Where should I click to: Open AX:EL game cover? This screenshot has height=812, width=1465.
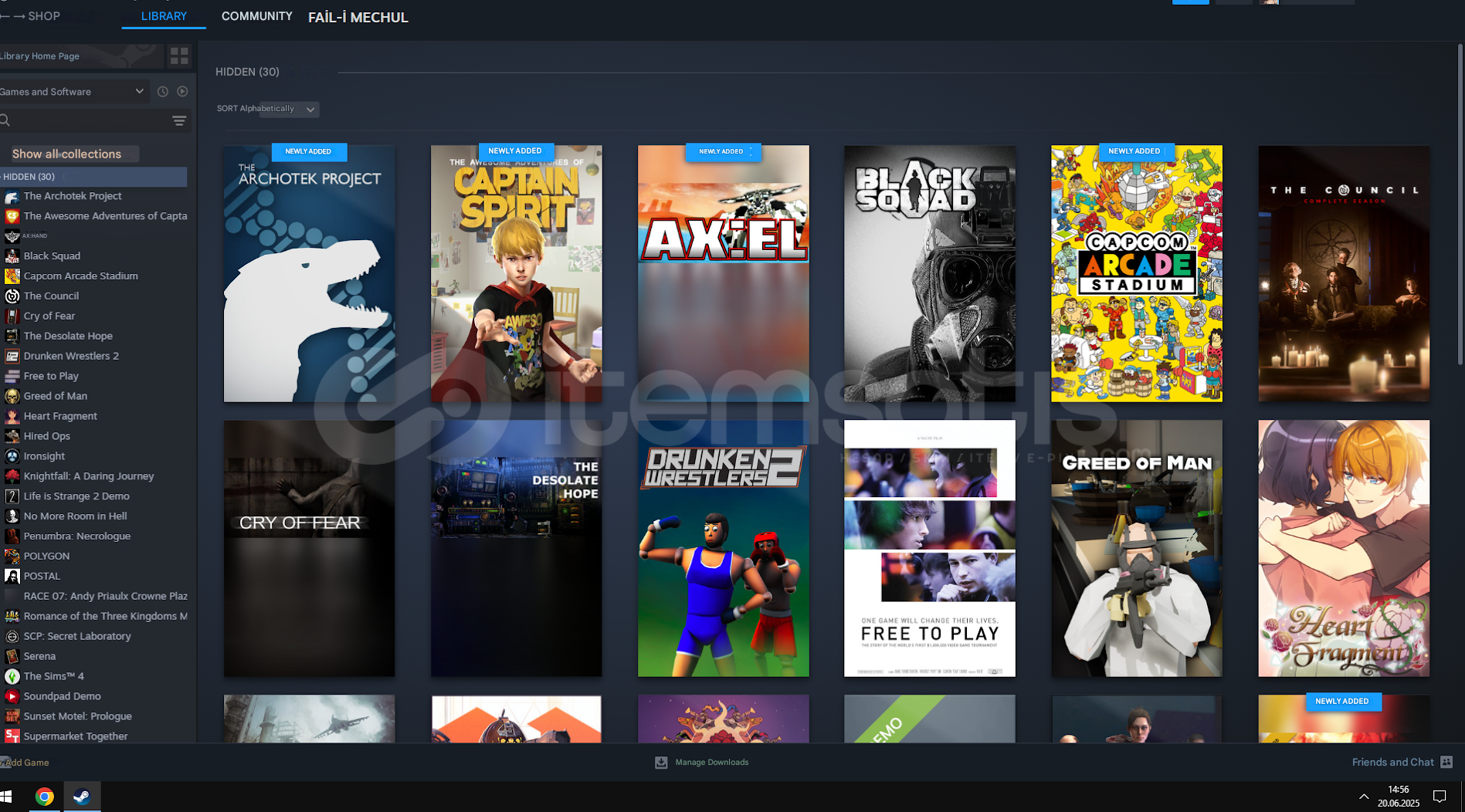click(x=724, y=273)
